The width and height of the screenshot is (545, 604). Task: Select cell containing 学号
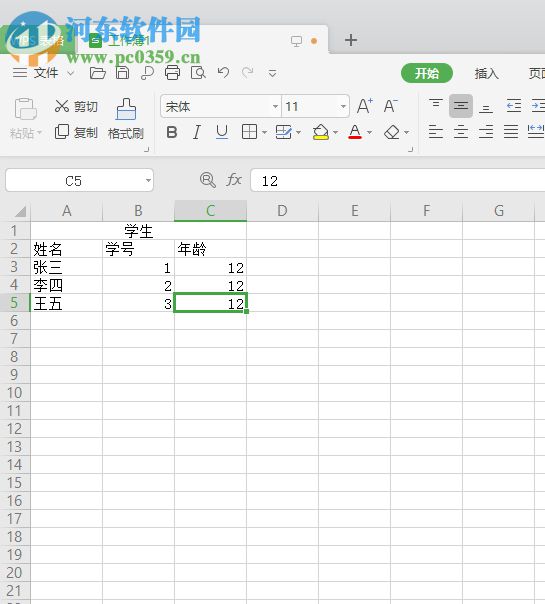[138, 249]
